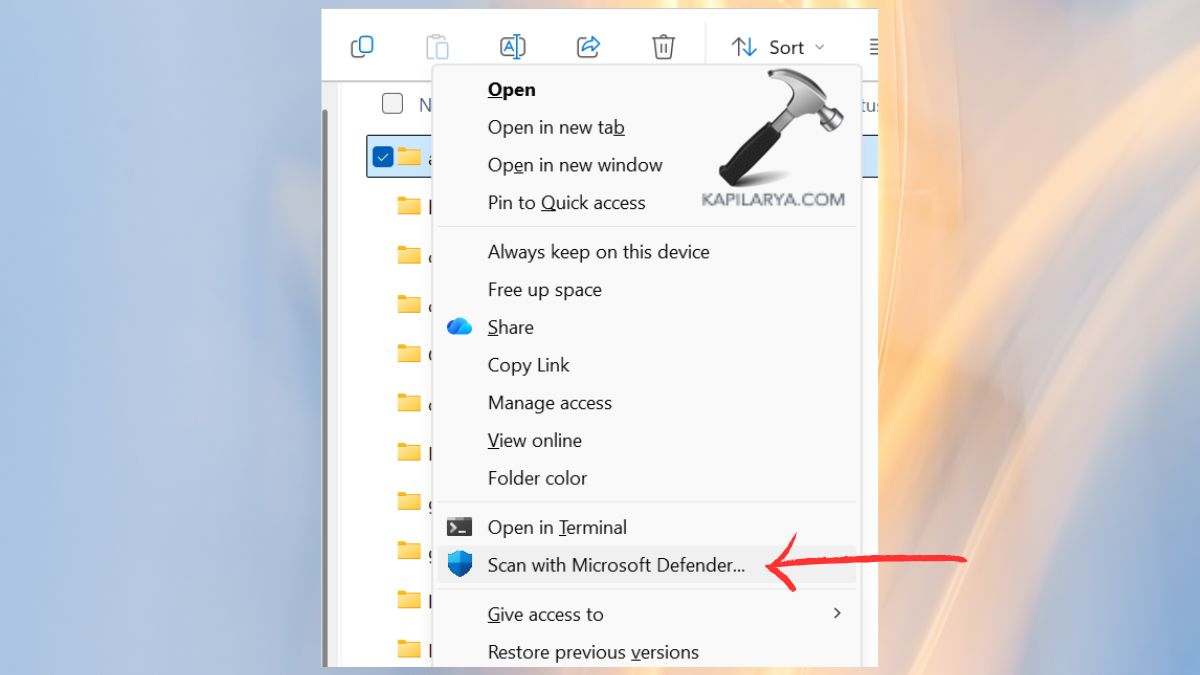Image resolution: width=1200 pixels, height=675 pixels.
Task: Open the Folder color option
Action: (537, 478)
